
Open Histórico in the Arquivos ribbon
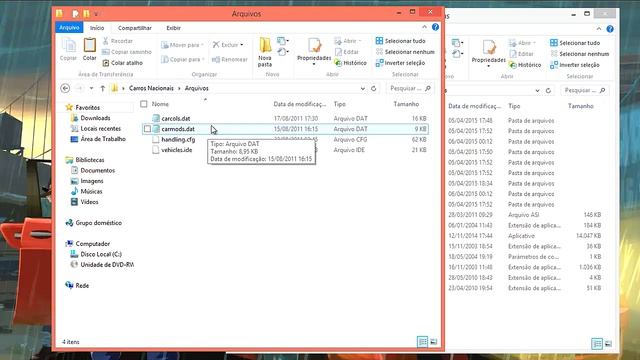point(351,63)
